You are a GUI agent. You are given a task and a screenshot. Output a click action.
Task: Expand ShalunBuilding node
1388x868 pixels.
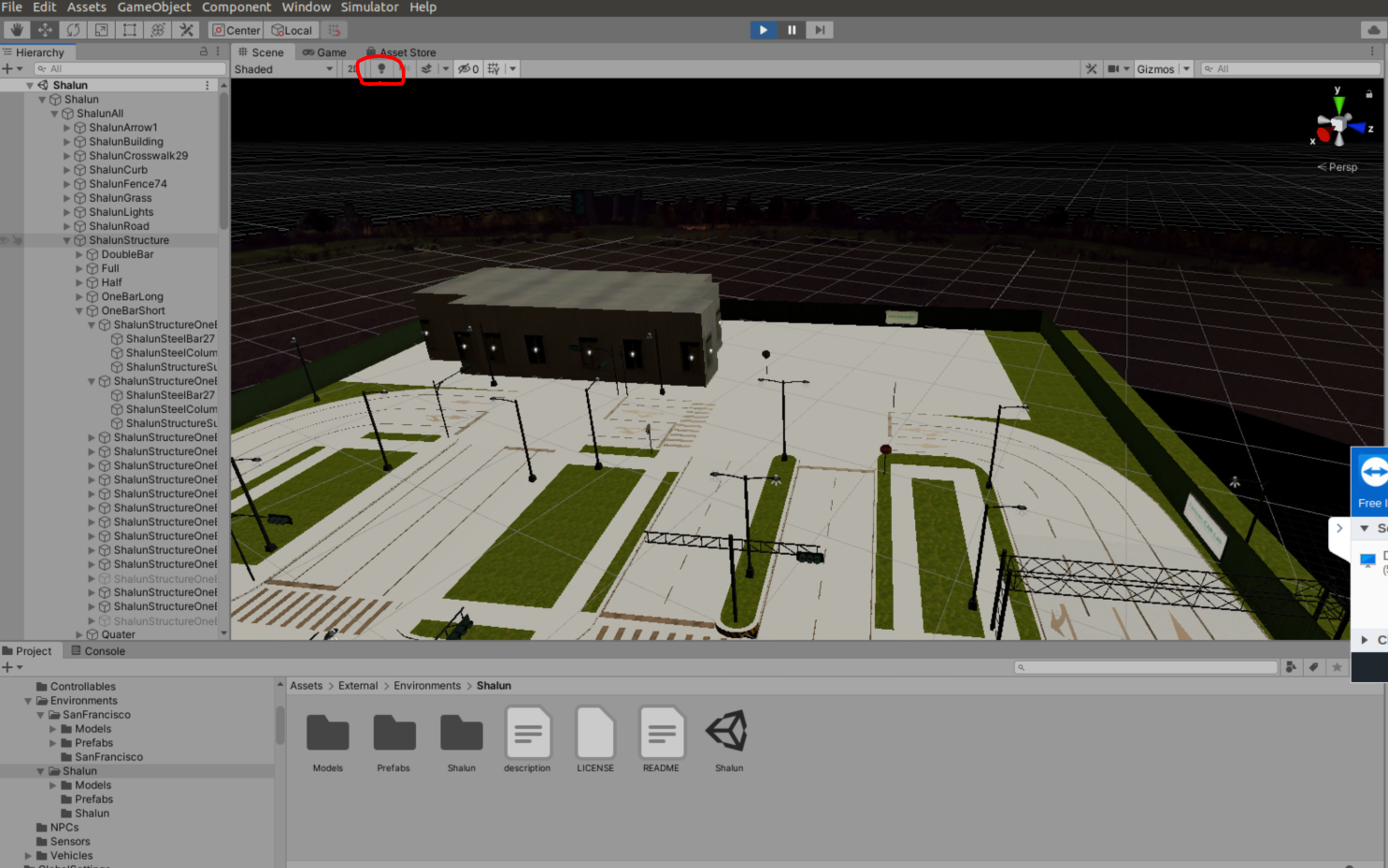pos(66,142)
